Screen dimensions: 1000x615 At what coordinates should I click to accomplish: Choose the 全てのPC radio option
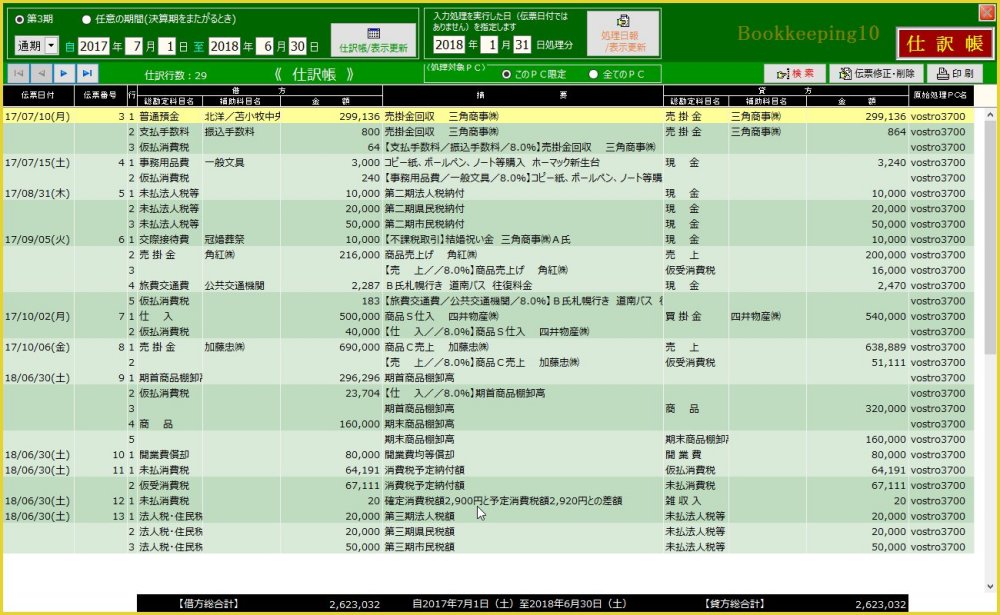(x=594, y=74)
